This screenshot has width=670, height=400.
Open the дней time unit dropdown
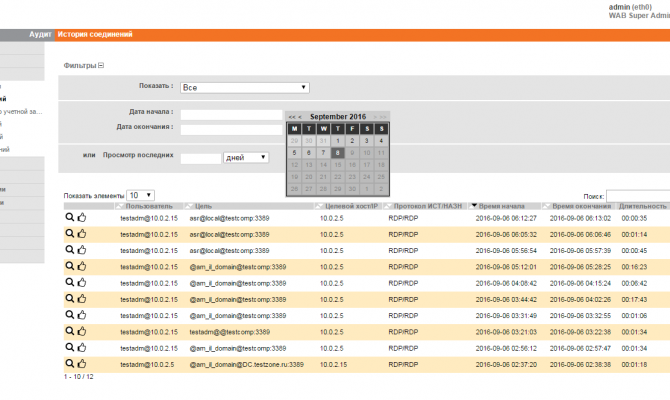(246, 158)
